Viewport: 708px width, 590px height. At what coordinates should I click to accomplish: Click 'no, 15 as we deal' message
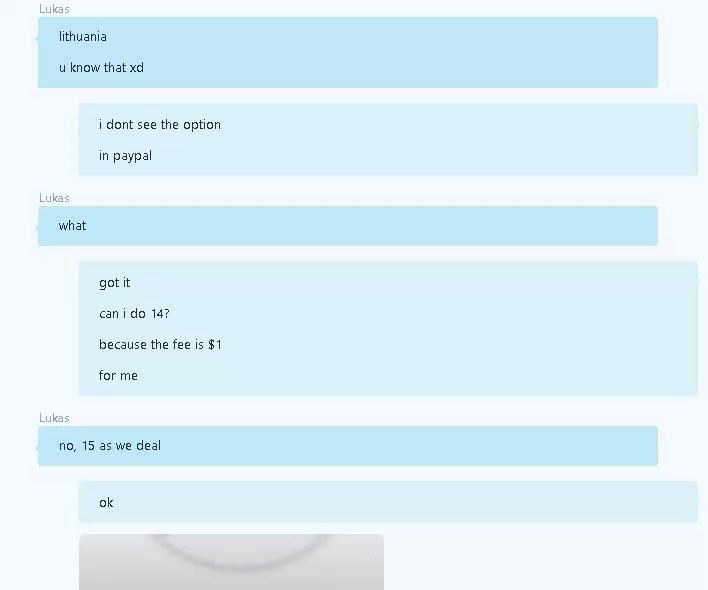click(110, 446)
